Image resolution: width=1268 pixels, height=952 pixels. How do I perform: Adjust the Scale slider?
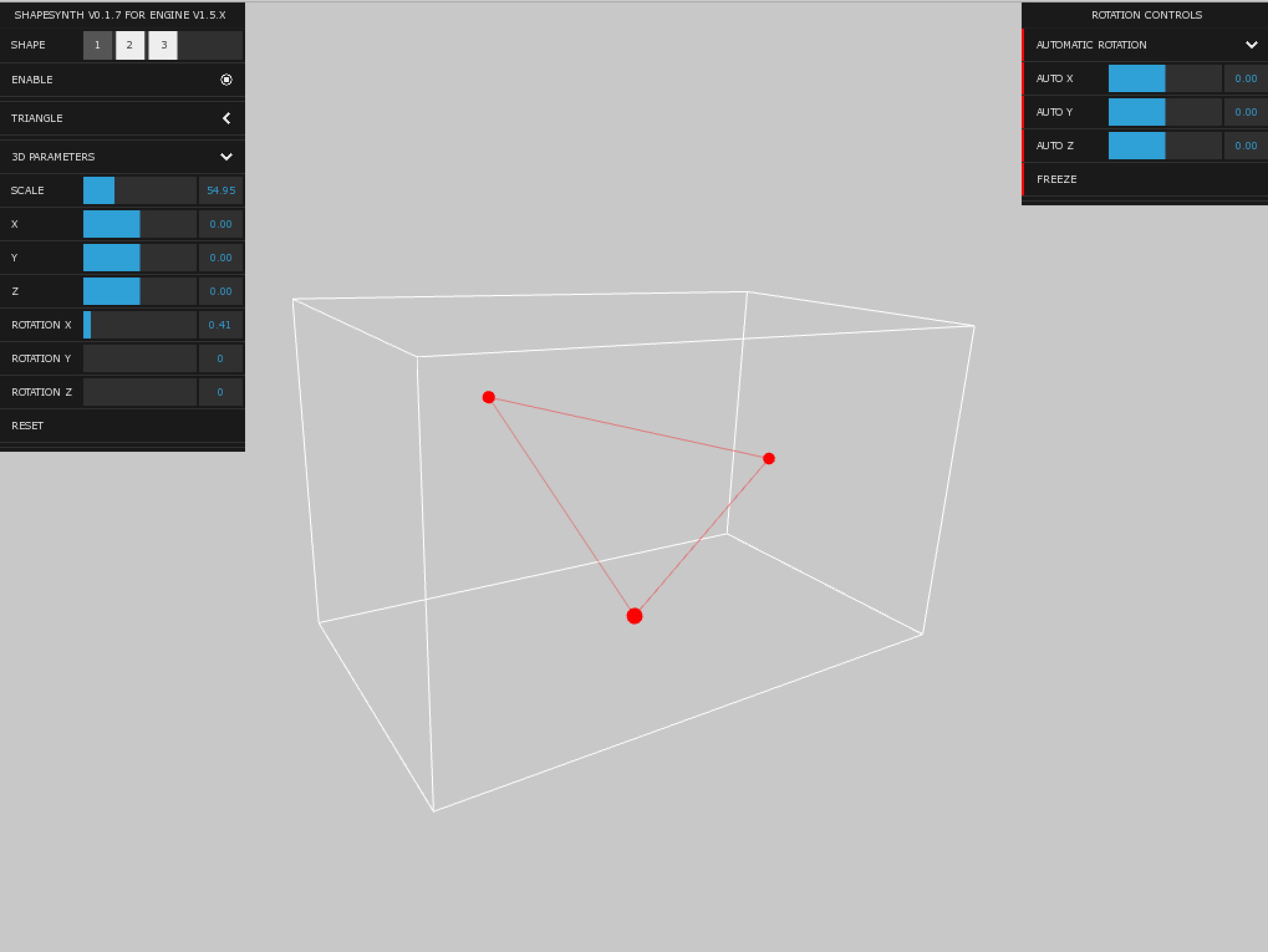(140, 190)
